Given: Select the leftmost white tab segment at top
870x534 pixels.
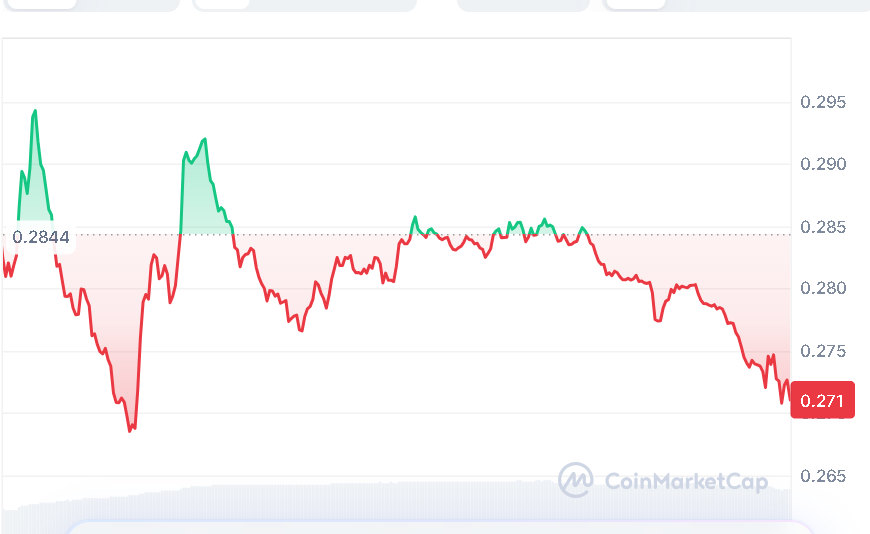Looking at the screenshot, I should (x=40, y=3).
